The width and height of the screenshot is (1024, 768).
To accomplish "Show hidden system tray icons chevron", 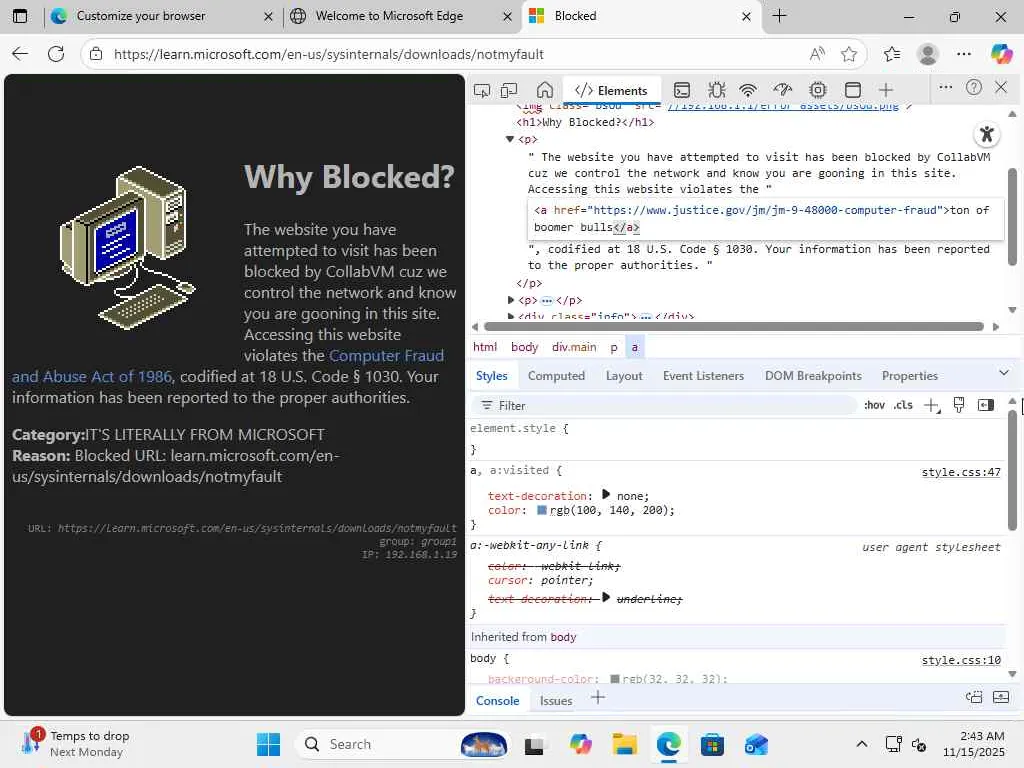I will pos(862,744).
